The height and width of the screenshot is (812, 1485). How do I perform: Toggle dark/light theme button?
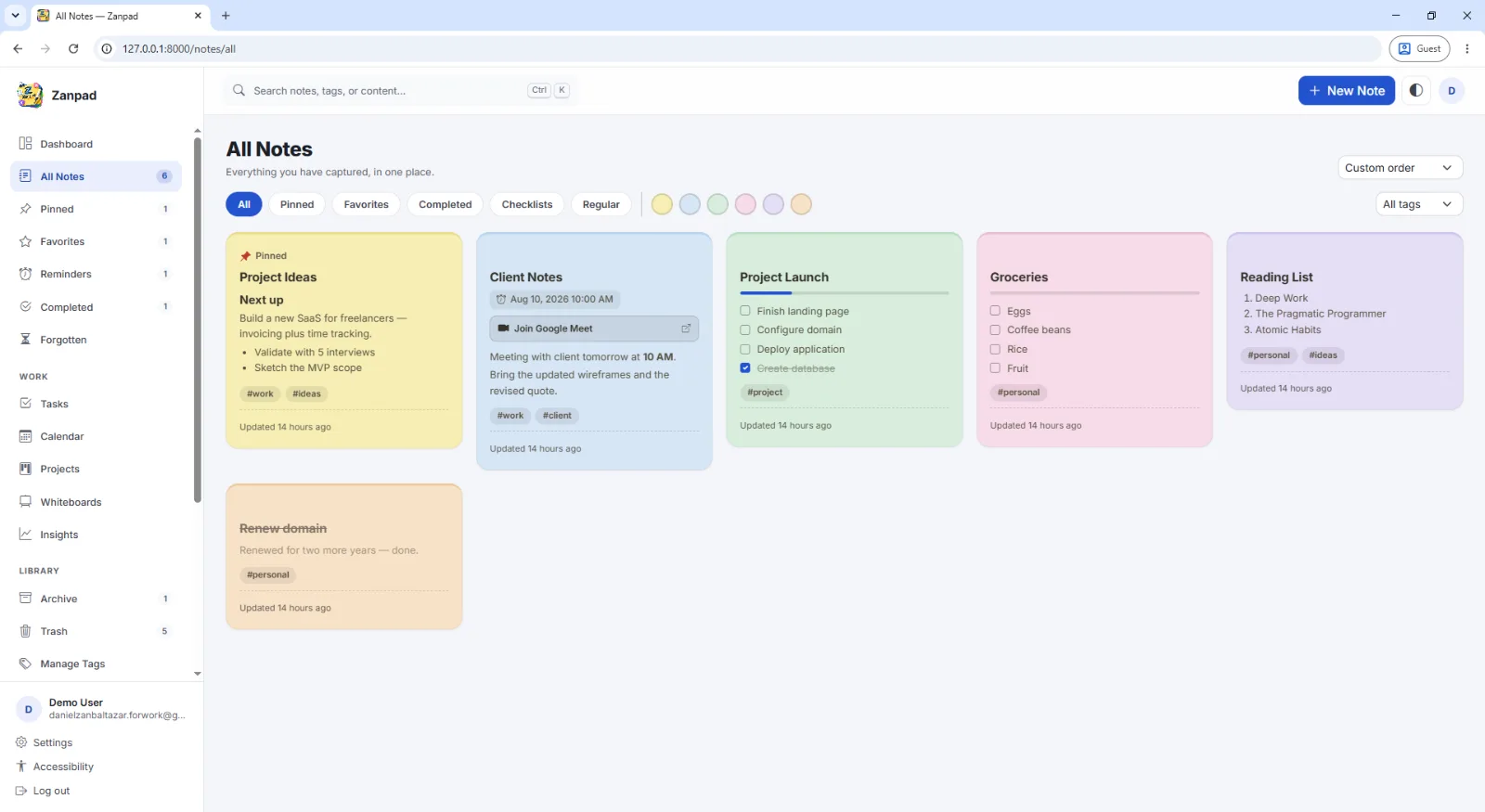pos(1415,90)
